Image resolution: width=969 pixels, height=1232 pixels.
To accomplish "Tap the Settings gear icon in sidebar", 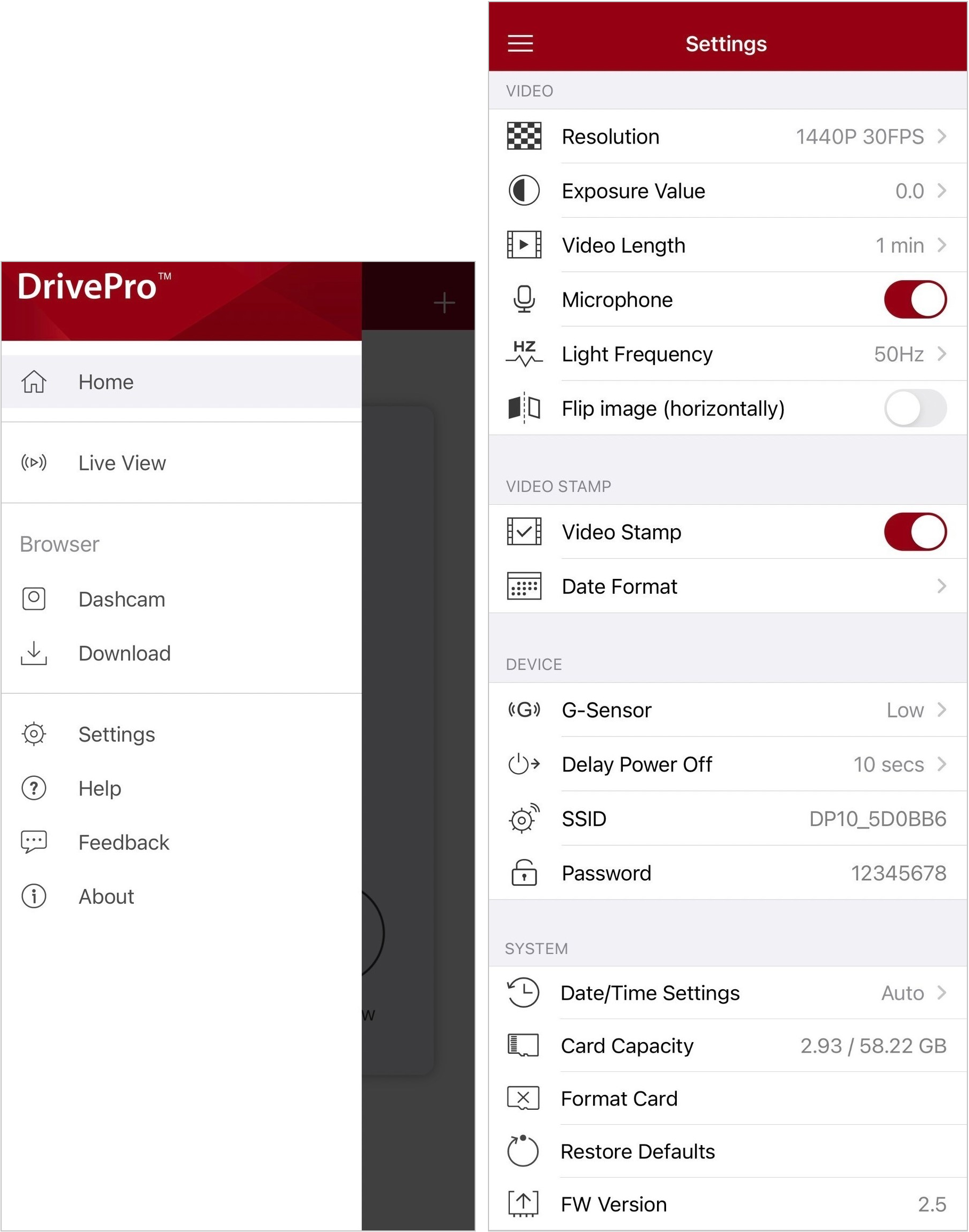I will (x=34, y=734).
